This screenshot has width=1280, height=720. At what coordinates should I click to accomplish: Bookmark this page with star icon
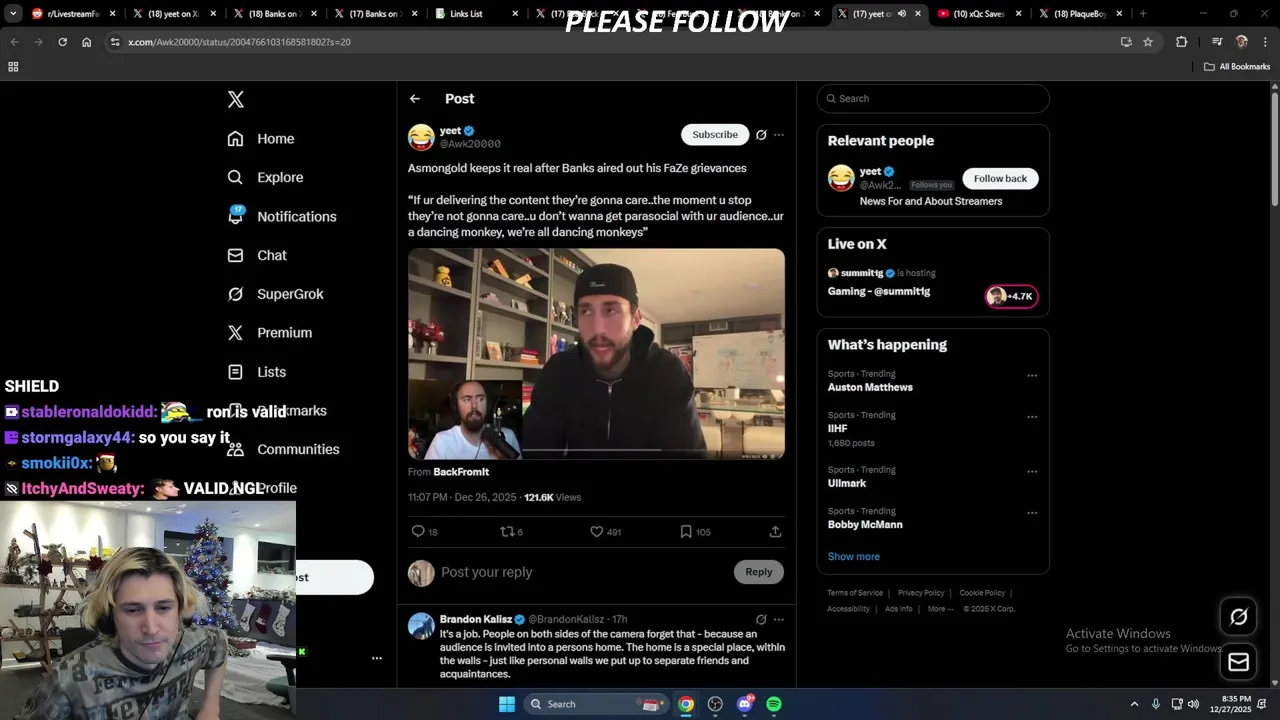tap(1148, 42)
